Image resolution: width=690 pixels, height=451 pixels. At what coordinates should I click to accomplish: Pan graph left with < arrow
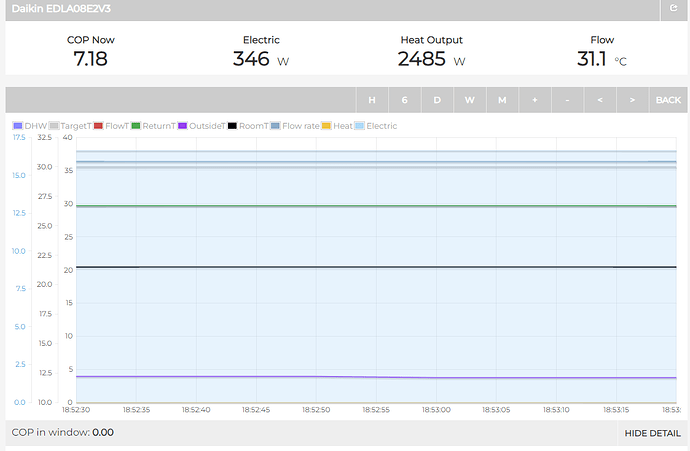pyautogui.click(x=599, y=100)
